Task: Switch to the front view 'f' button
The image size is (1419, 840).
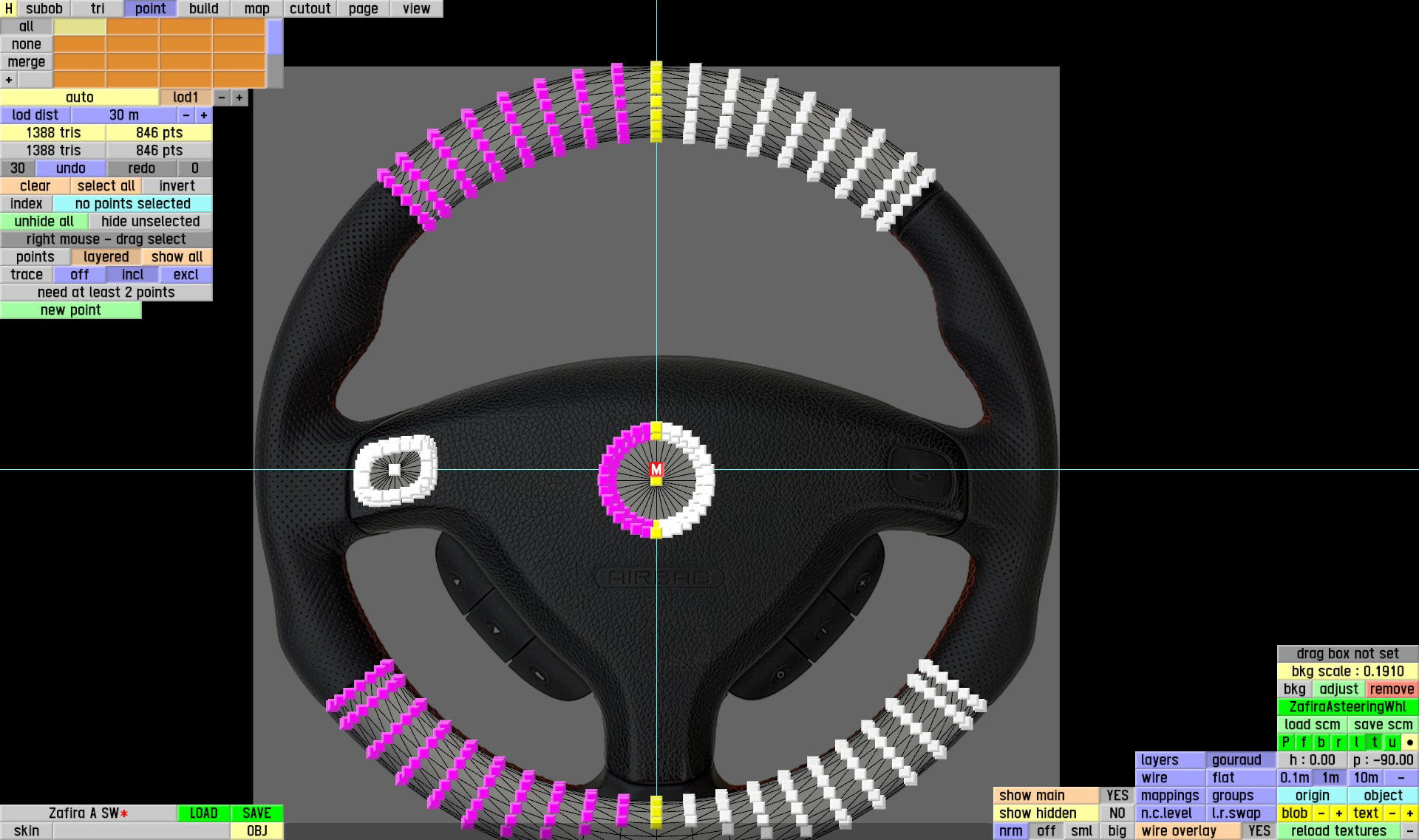Action: [x=1303, y=742]
